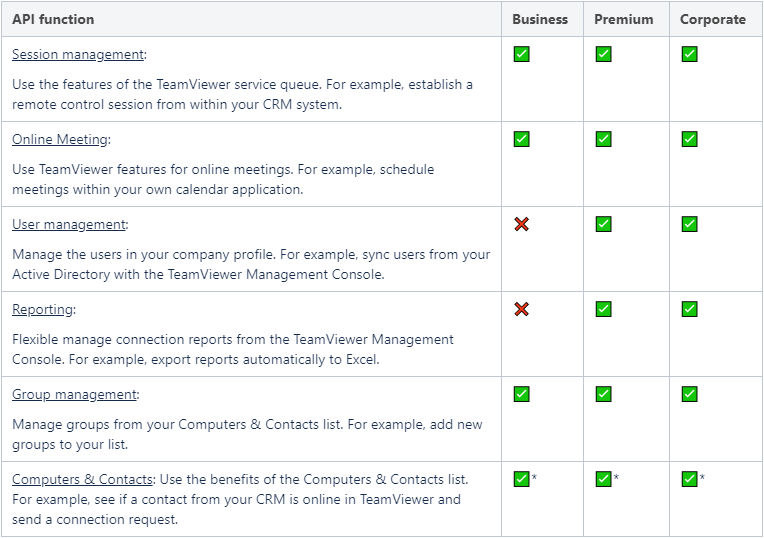Click the Corporate checkmark for Session management
Image resolution: width=764 pixels, height=538 pixels.
689,54
